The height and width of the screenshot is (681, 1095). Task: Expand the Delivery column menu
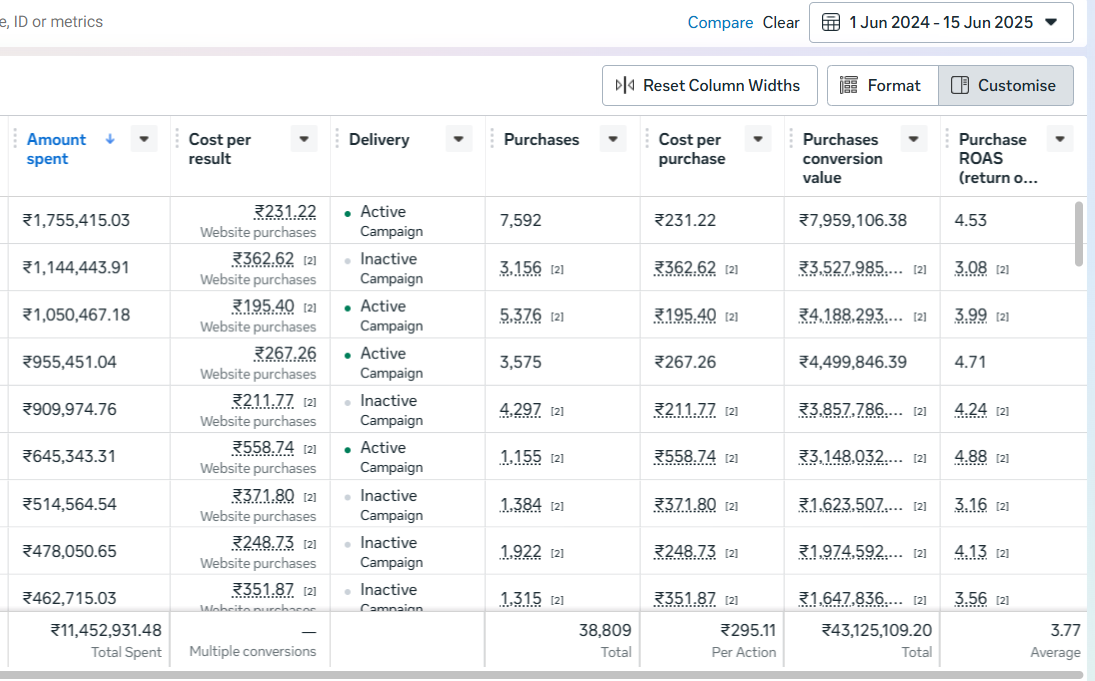458,139
